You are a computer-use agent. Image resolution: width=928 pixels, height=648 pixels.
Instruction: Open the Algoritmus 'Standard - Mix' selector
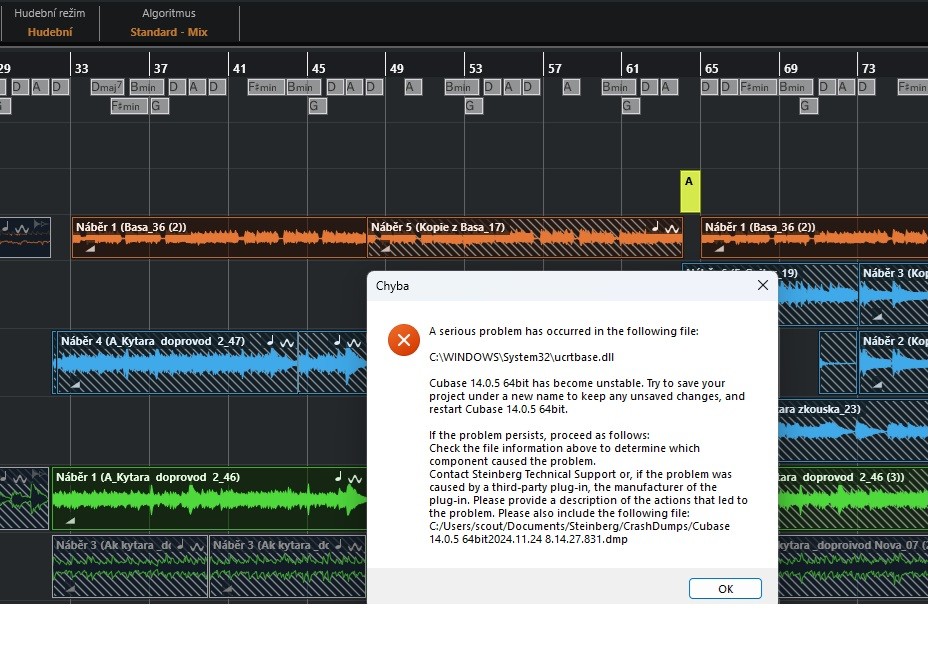click(169, 32)
